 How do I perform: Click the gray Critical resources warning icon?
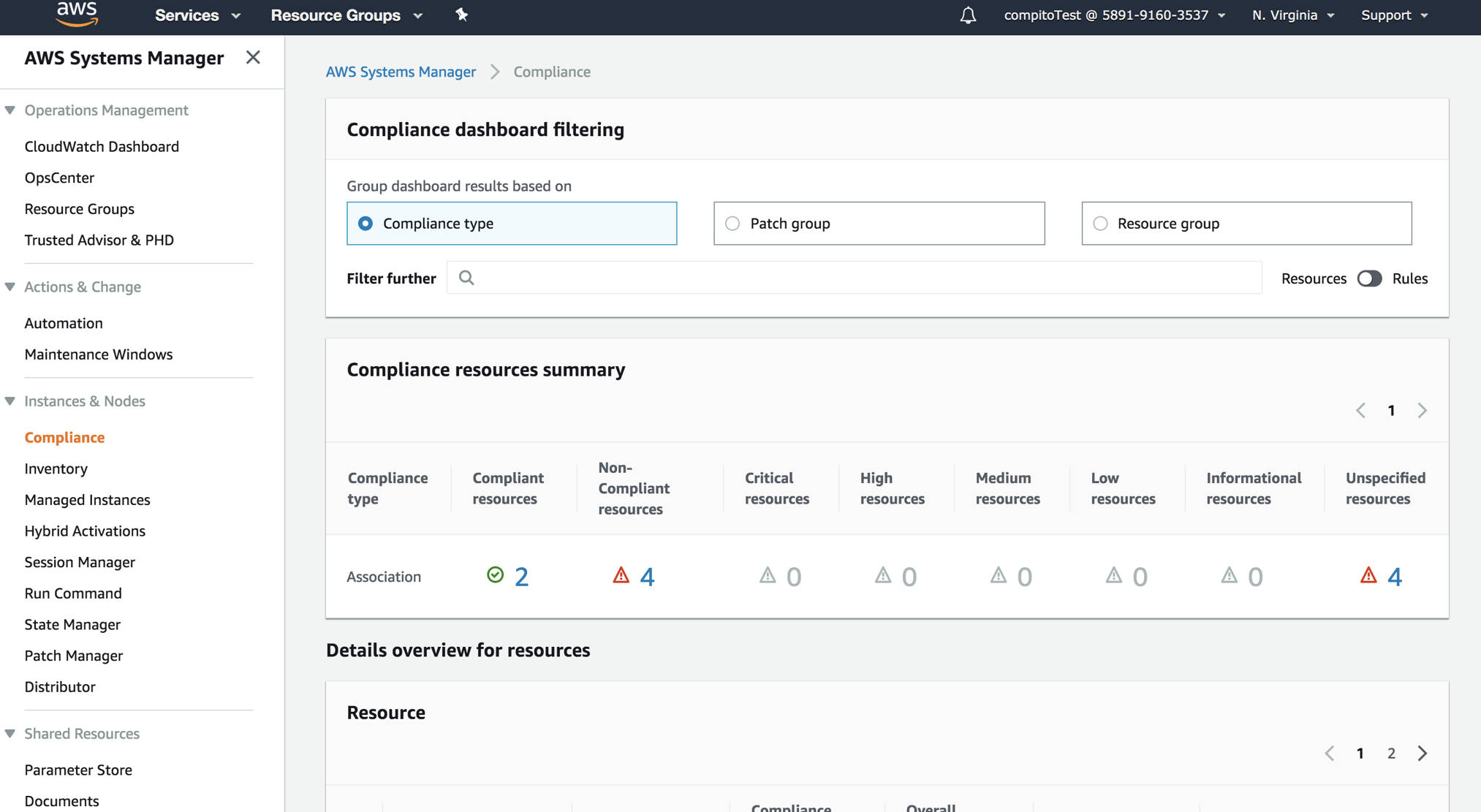(x=768, y=575)
